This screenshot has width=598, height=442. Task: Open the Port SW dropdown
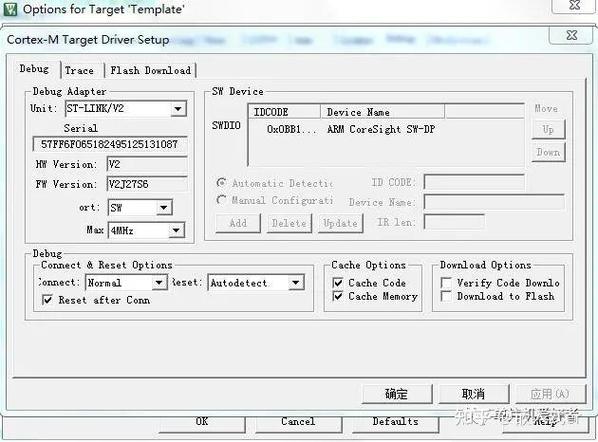164,208
